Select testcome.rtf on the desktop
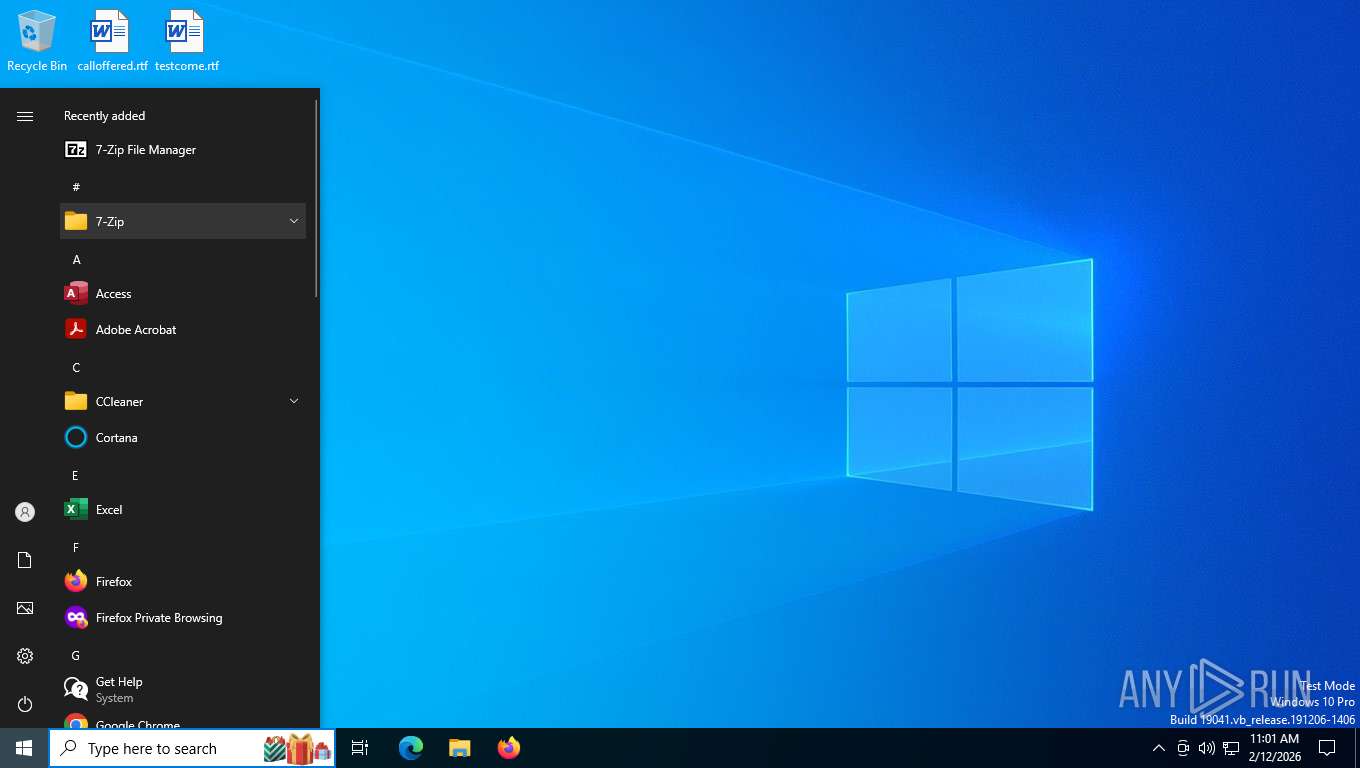Image resolution: width=1360 pixels, height=768 pixels. (x=186, y=41)
